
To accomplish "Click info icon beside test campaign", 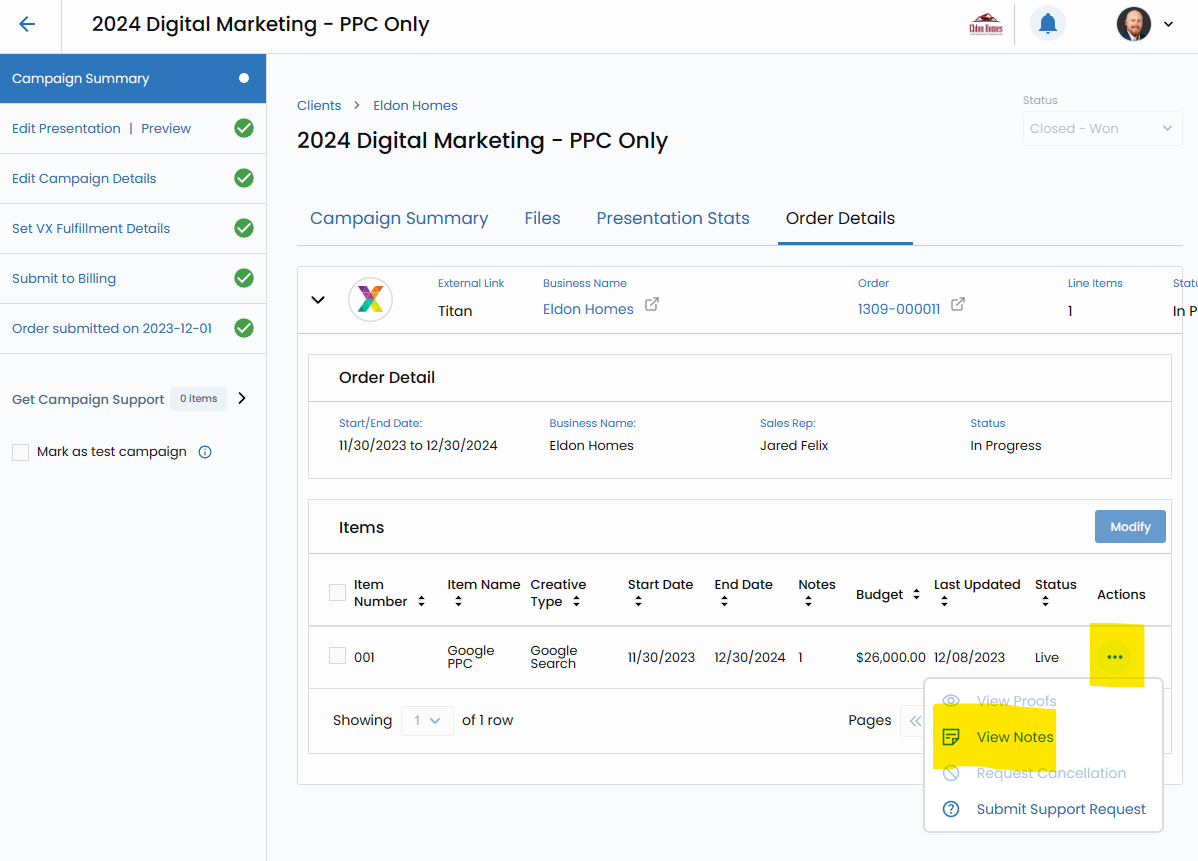I will [205, 452].
